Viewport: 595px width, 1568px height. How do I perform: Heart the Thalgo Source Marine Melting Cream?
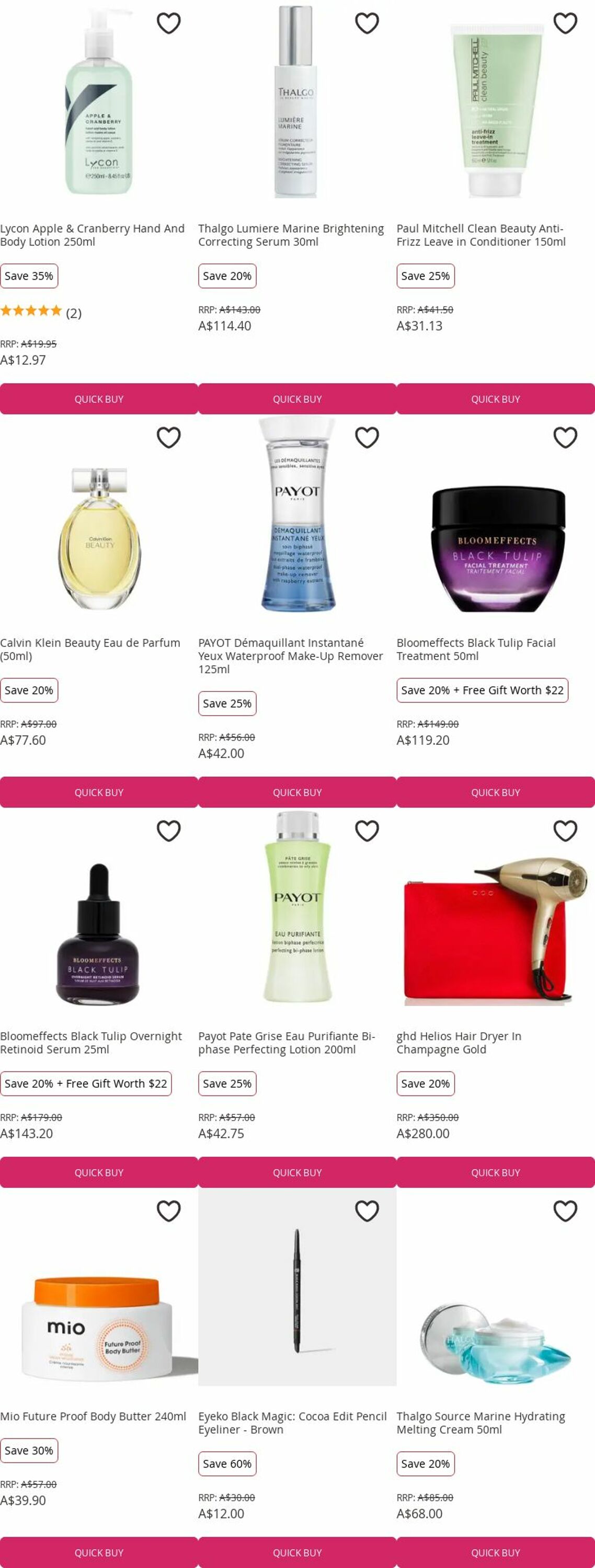[565, 1212]
